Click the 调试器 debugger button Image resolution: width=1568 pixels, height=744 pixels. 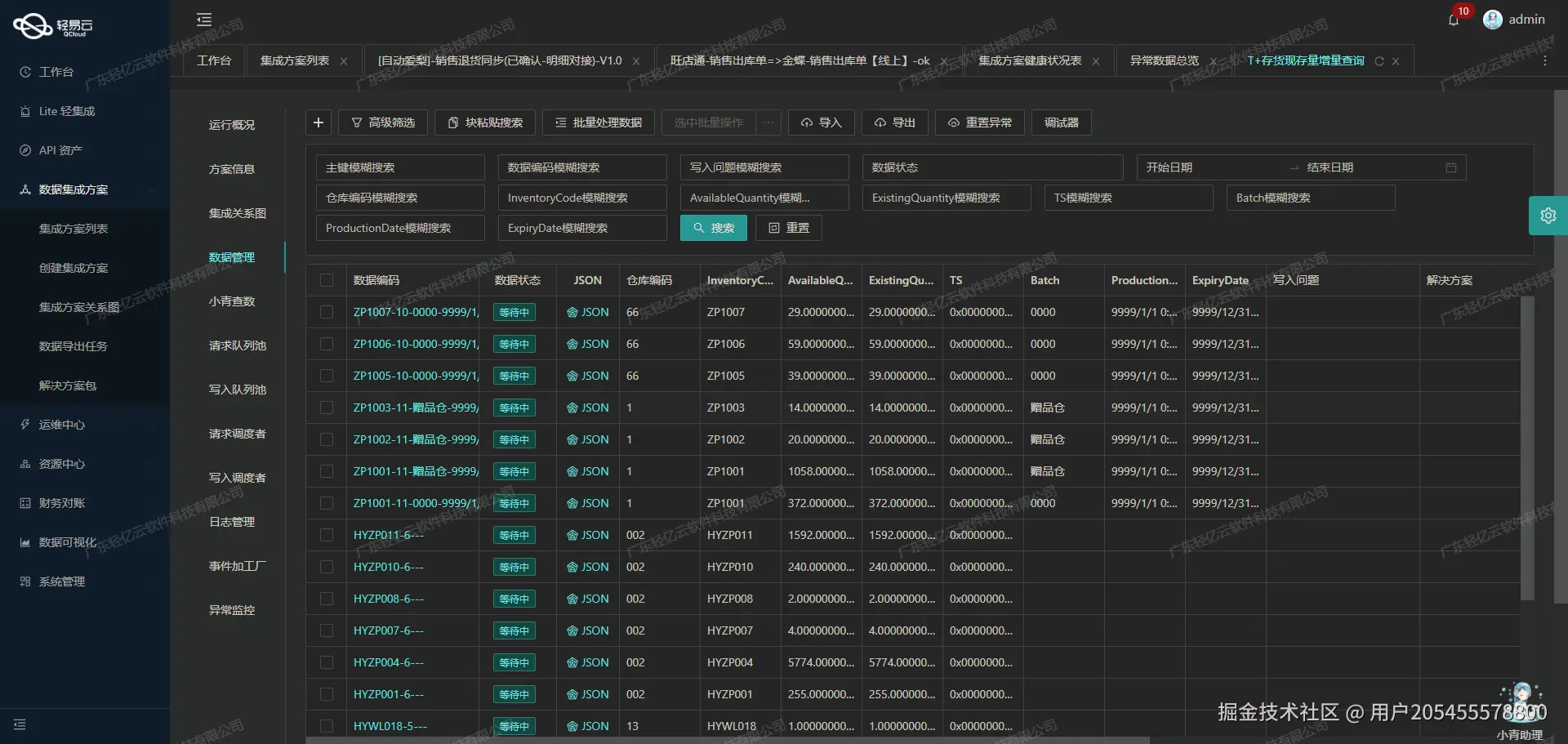[x=1062, y=123]
